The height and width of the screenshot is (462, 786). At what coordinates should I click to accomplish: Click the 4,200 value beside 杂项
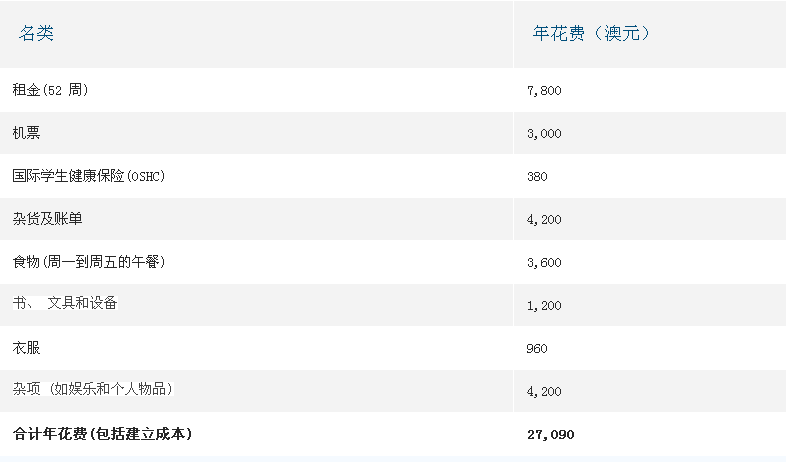[x=544, y=392]
